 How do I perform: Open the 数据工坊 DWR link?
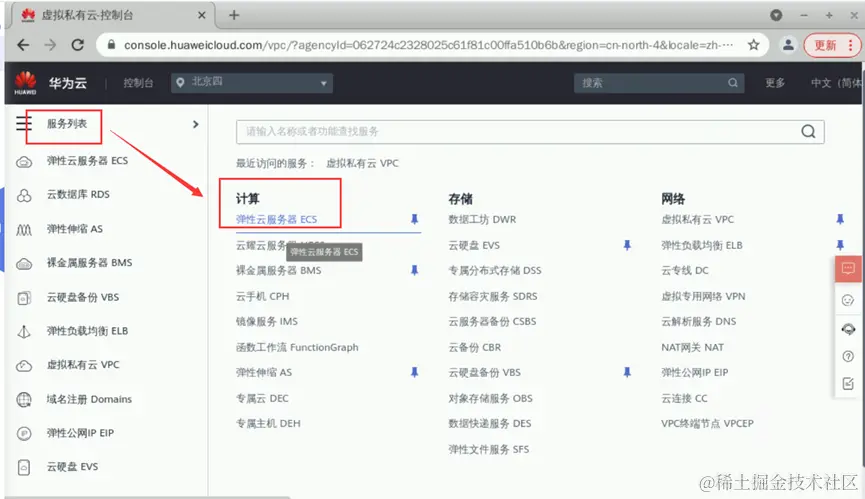[x=482, y=219]
